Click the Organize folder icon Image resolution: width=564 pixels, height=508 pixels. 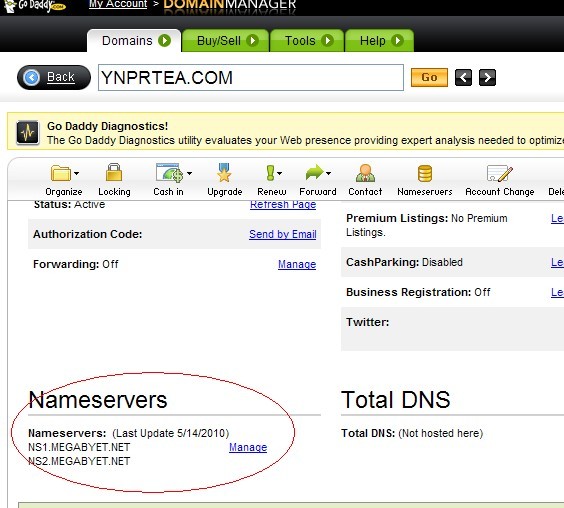60,173
